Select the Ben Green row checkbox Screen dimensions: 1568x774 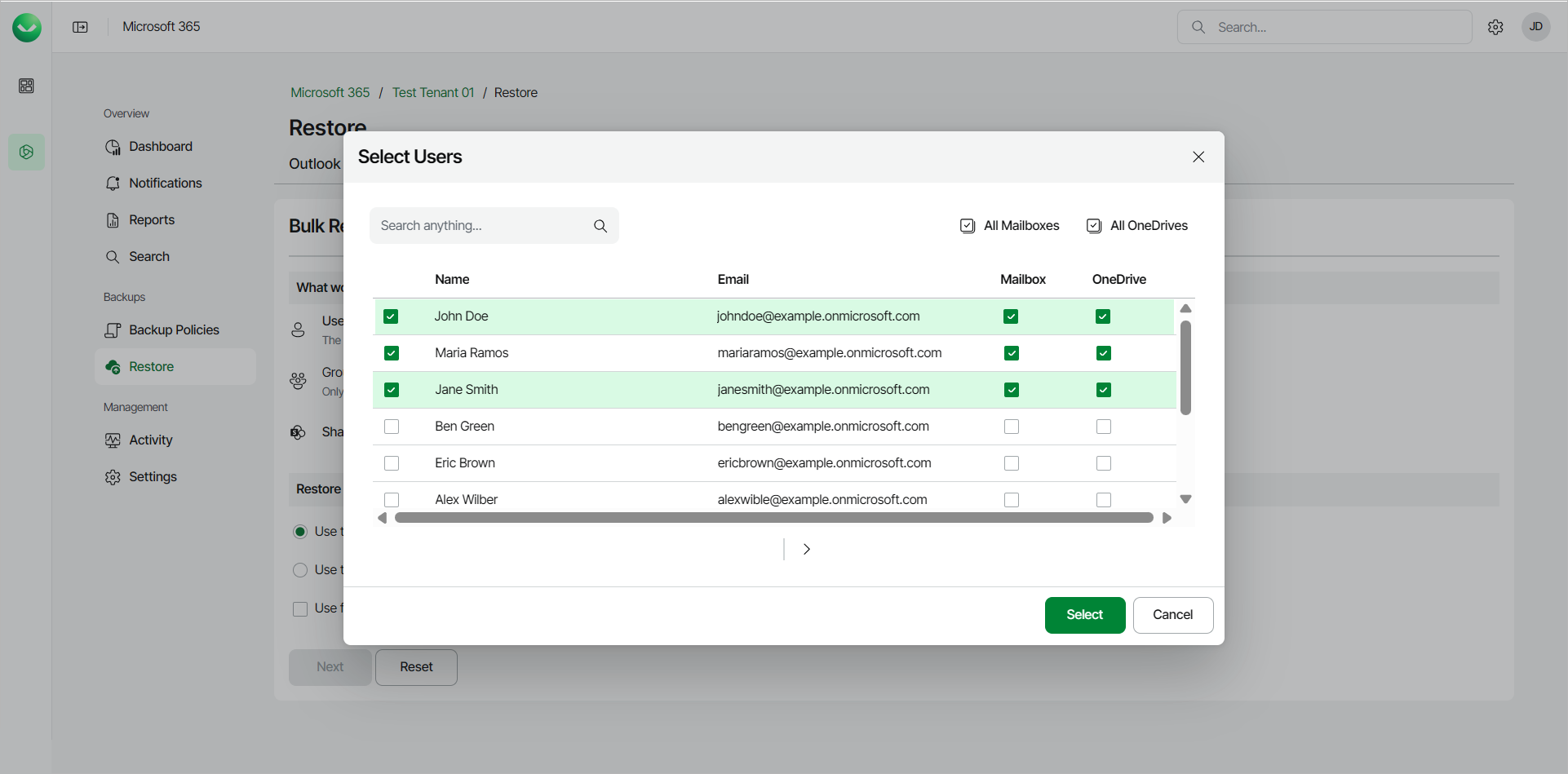coord(392,427)
